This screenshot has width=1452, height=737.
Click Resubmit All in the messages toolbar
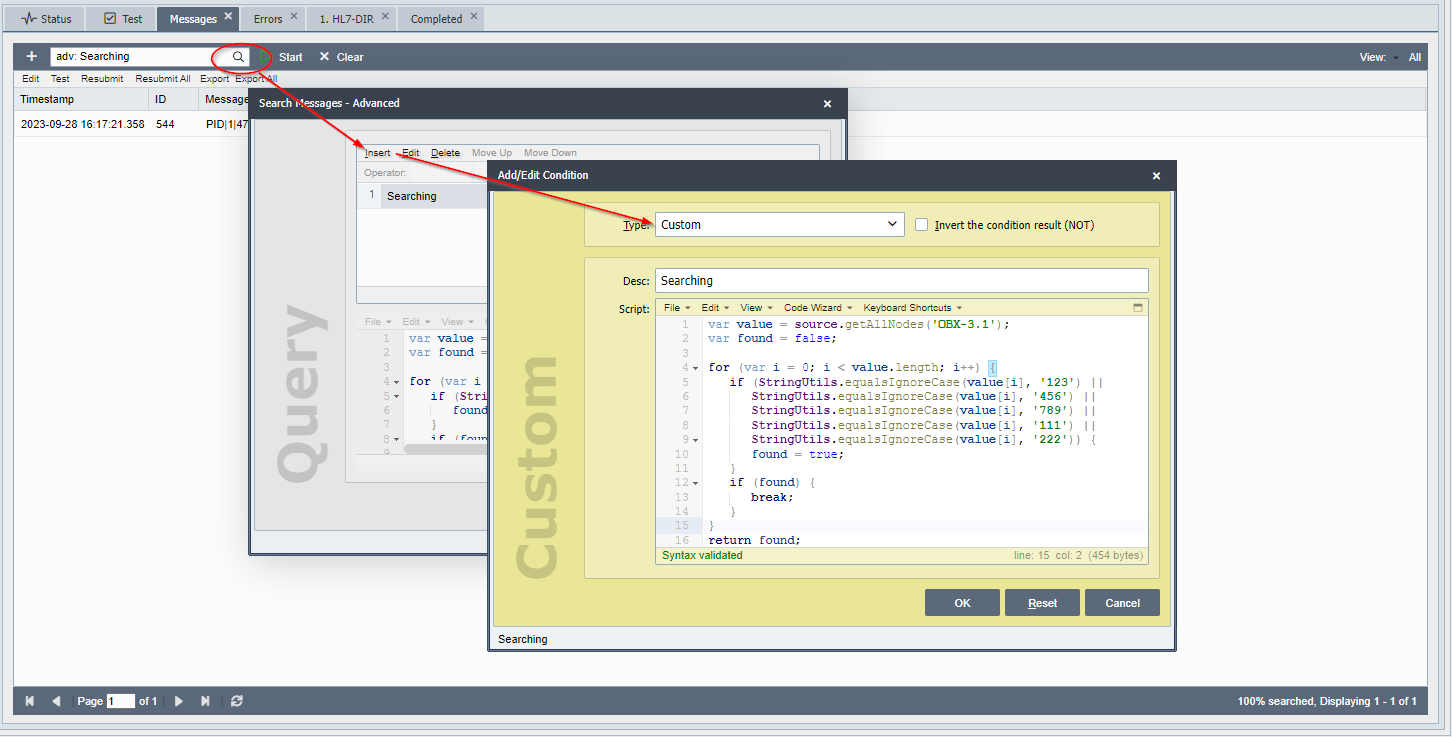point(163,79)
